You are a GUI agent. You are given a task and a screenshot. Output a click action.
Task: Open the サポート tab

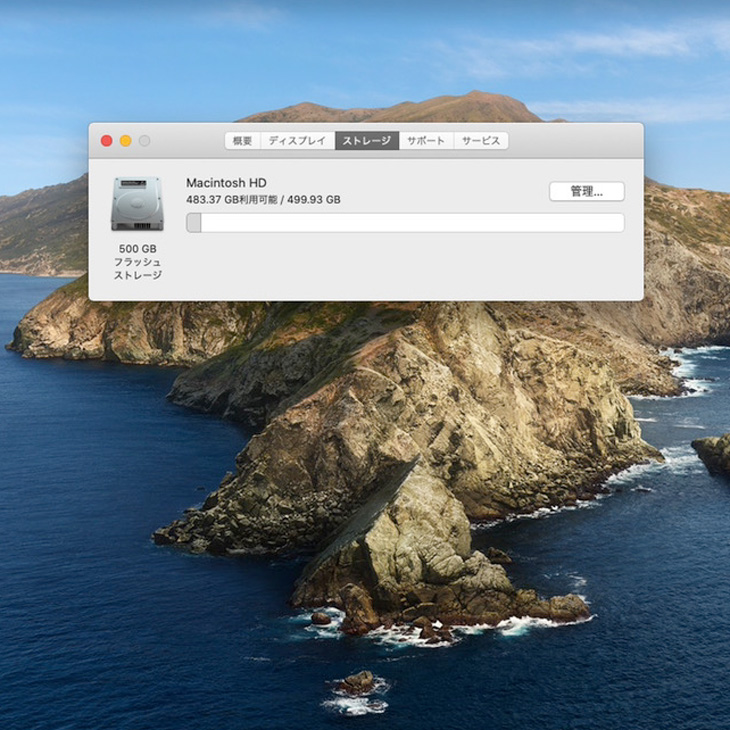tap(426, 141)
